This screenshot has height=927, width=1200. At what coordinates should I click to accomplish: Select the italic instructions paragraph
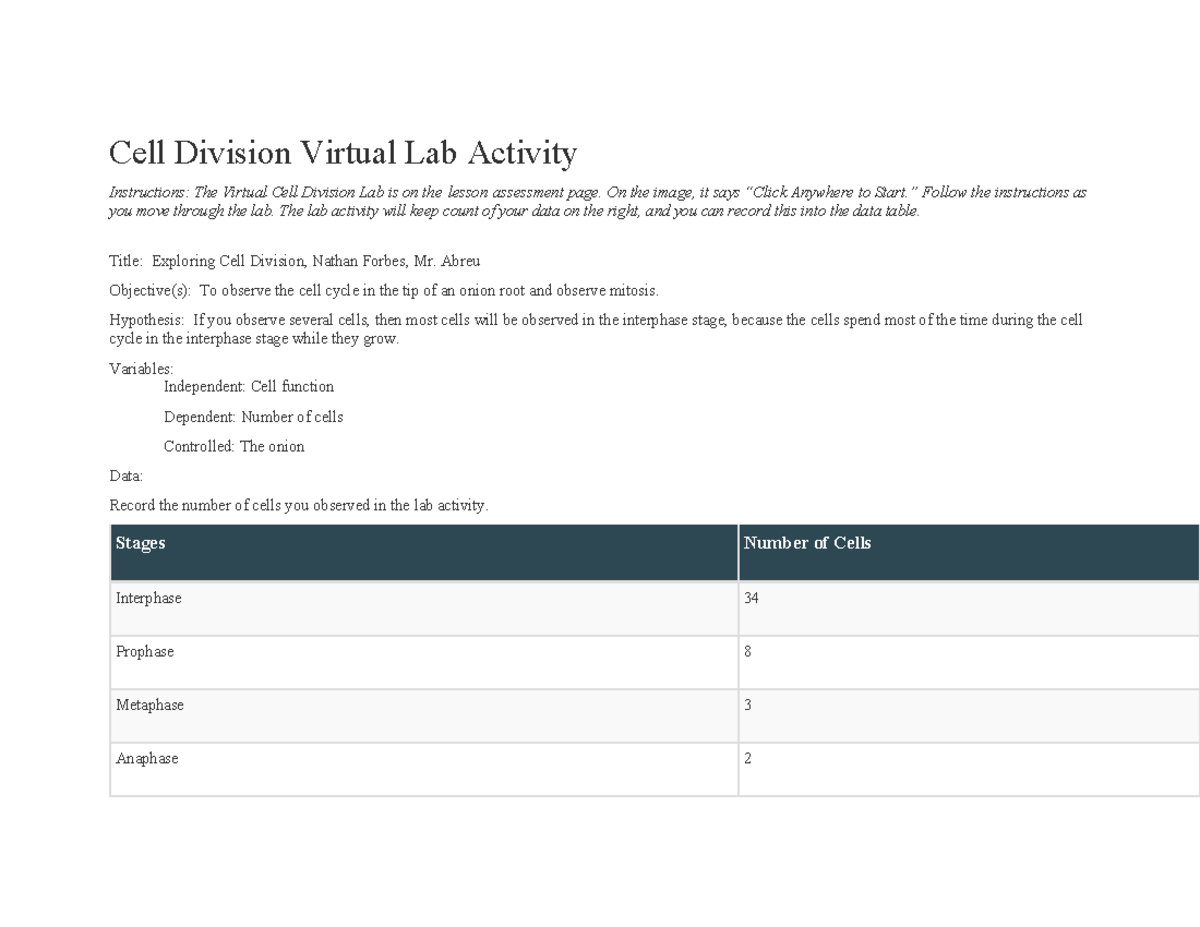[x=597, y=200]
